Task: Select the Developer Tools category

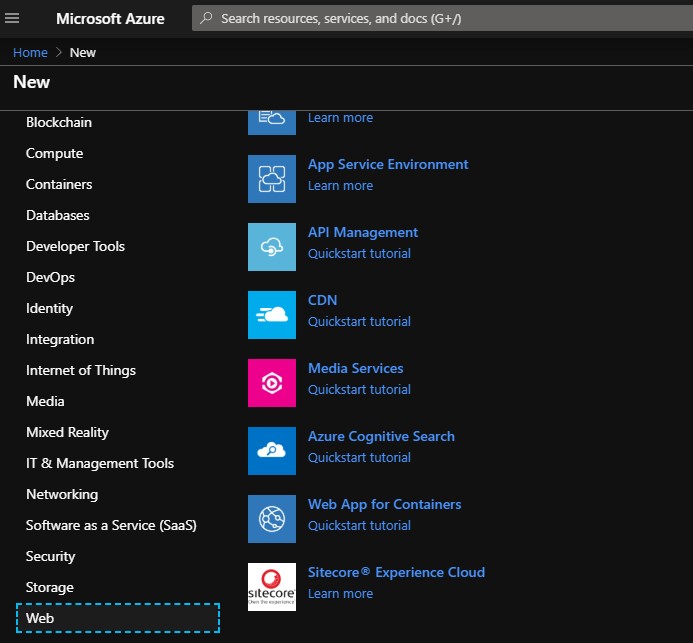Action: point(75,246)
